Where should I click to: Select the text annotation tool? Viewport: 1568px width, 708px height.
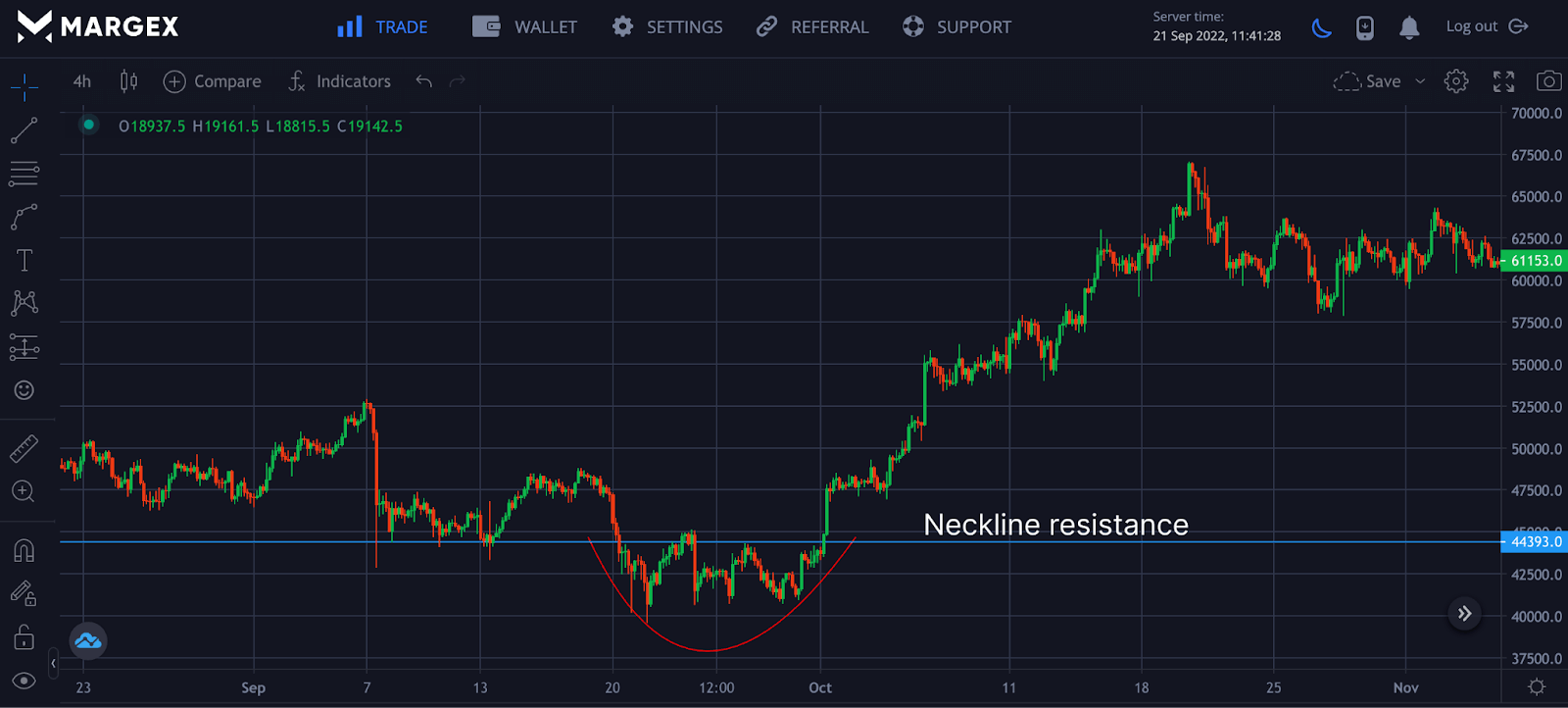coord(24,260)
